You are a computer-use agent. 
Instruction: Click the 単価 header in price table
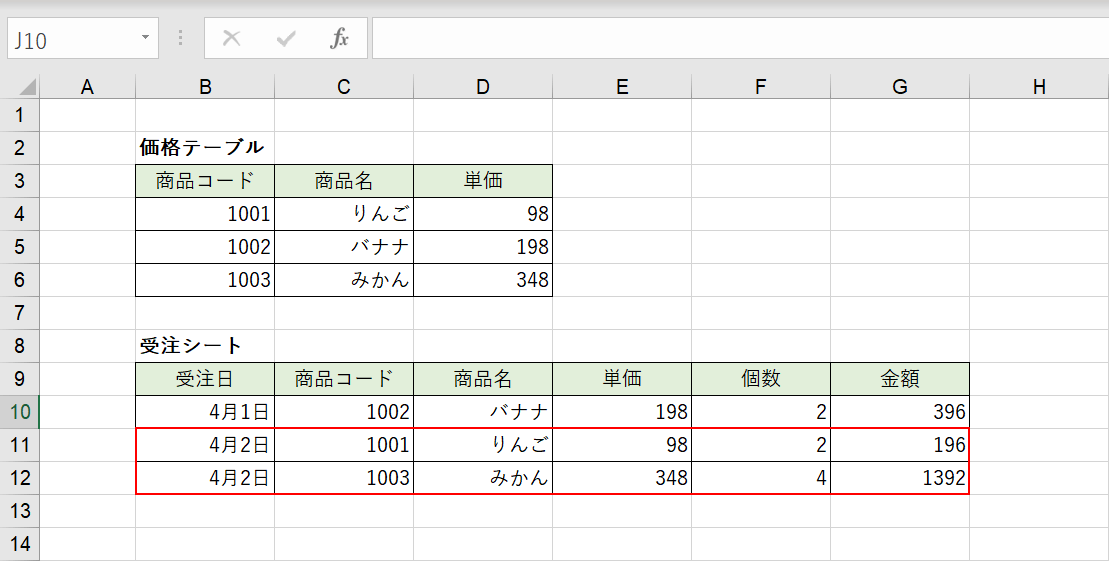tap(482, 180)
